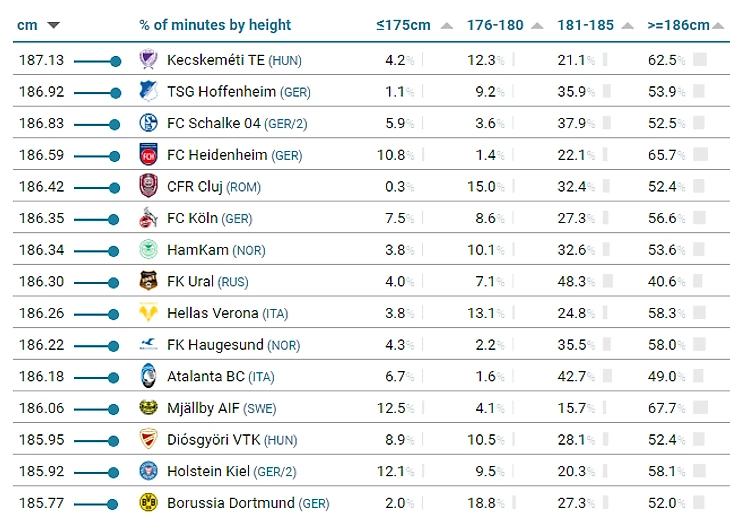The height and width of the screenshot is (516, 730).
Task: Click the FK Ural club badge
Action: tap(149, 281)
